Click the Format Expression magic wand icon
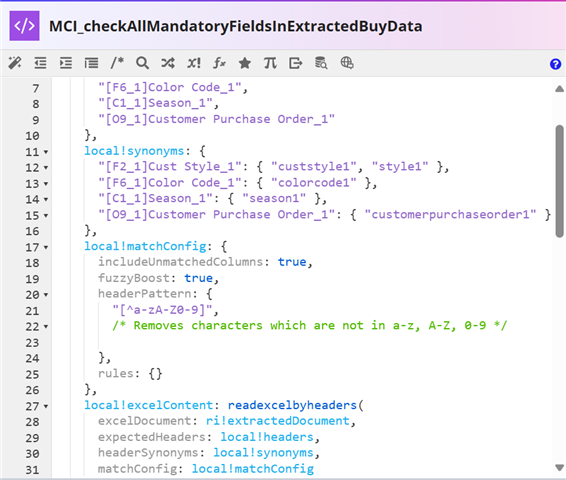 (x=15, y=63)
